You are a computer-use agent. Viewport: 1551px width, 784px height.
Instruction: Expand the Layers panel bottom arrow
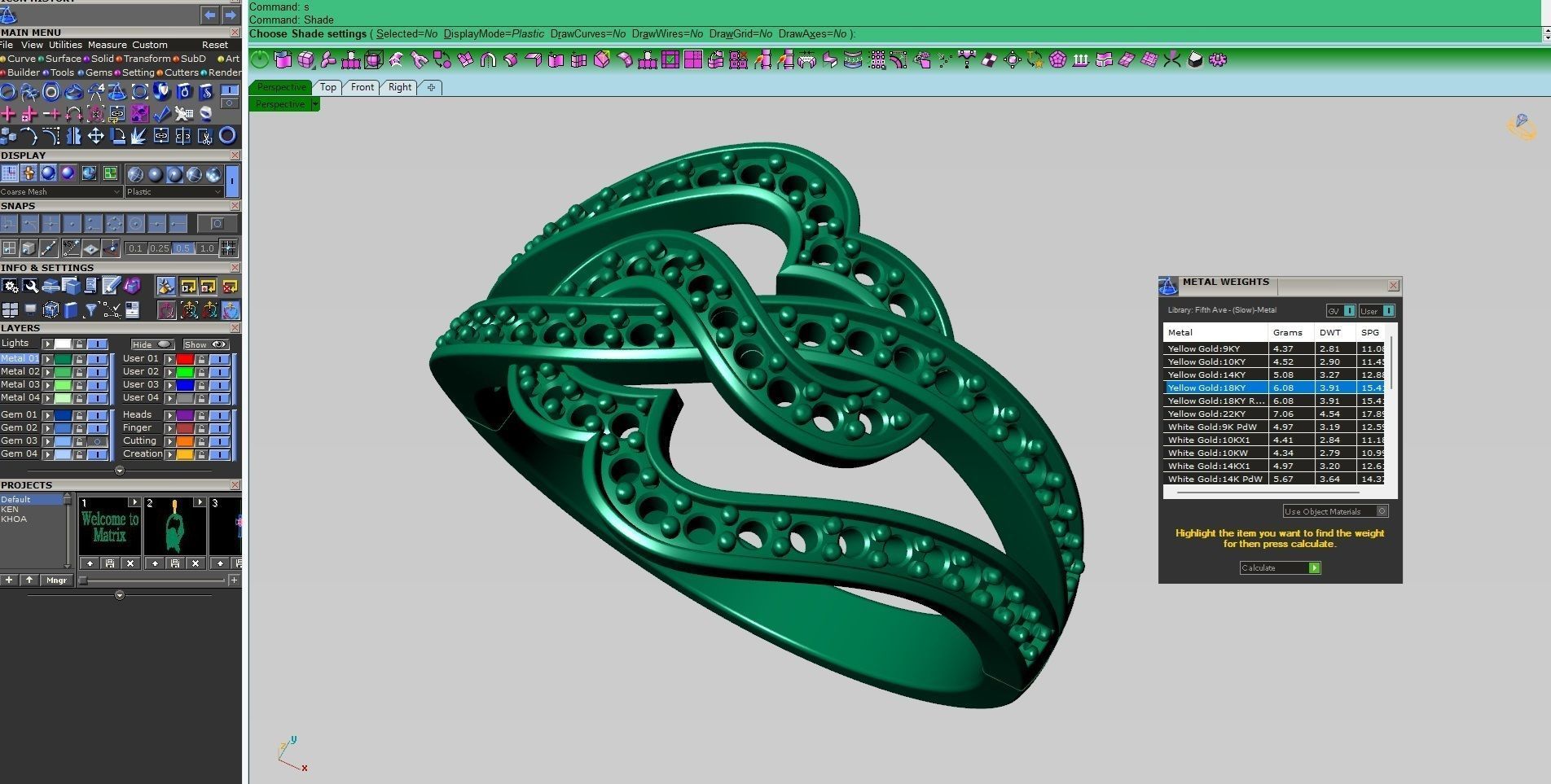point(120,471)
